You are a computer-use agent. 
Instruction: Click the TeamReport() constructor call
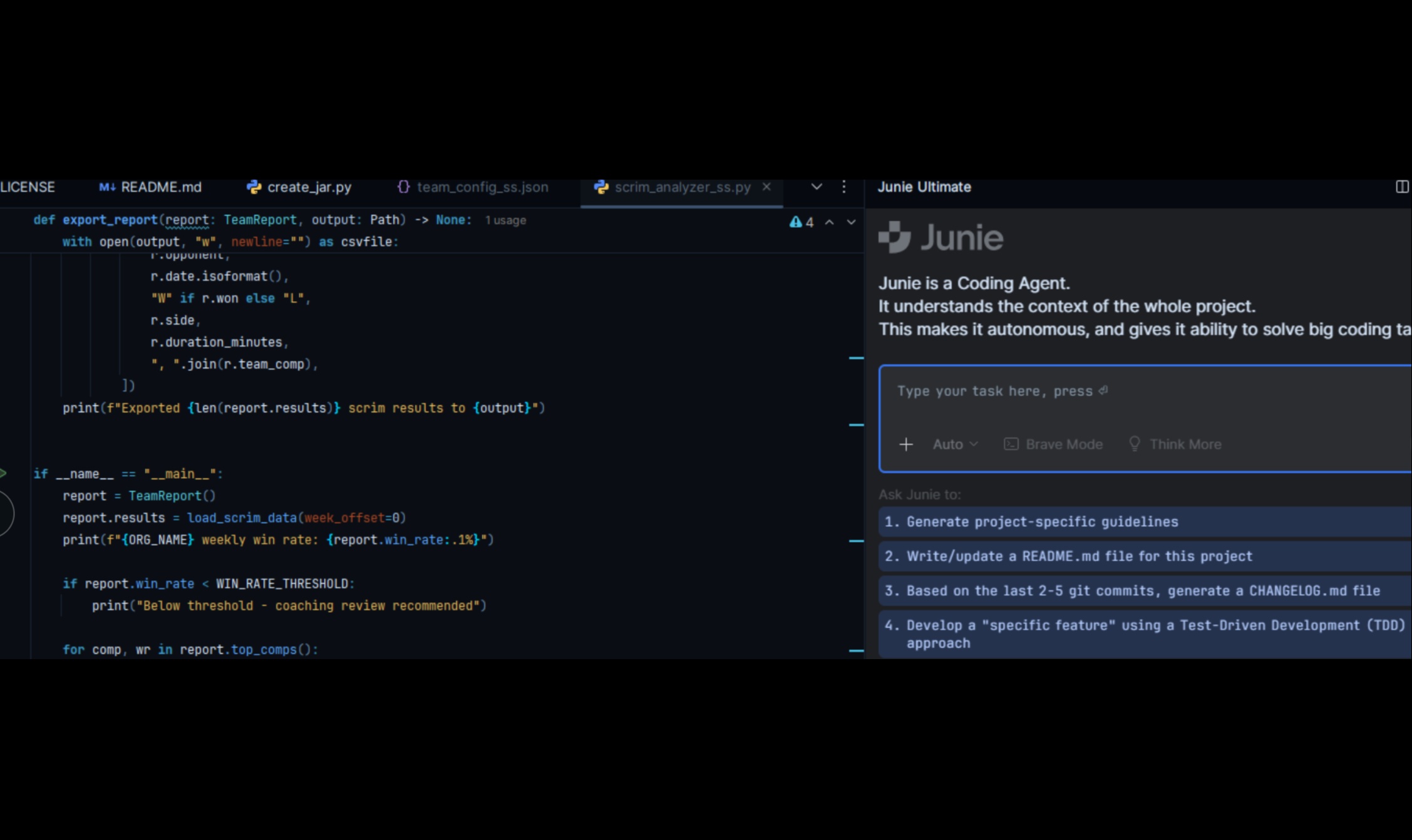[172, 496]
